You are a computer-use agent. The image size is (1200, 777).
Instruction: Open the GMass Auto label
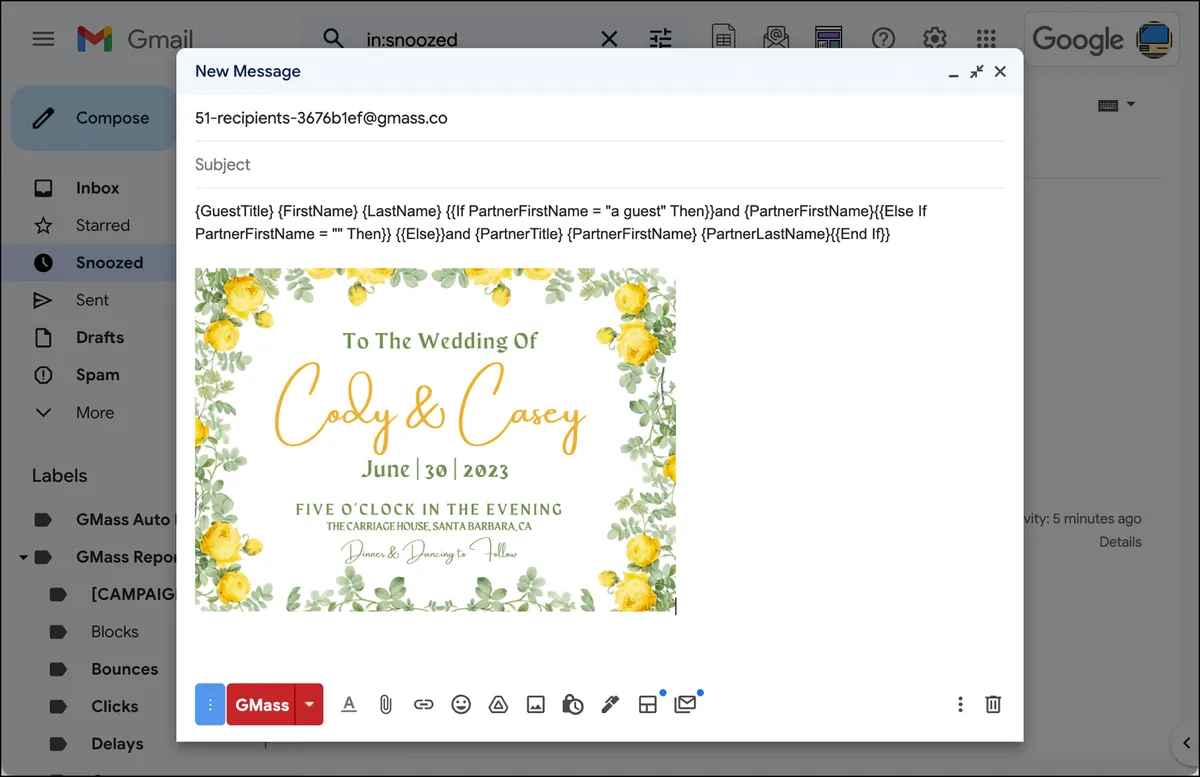(x=123, y=520)
